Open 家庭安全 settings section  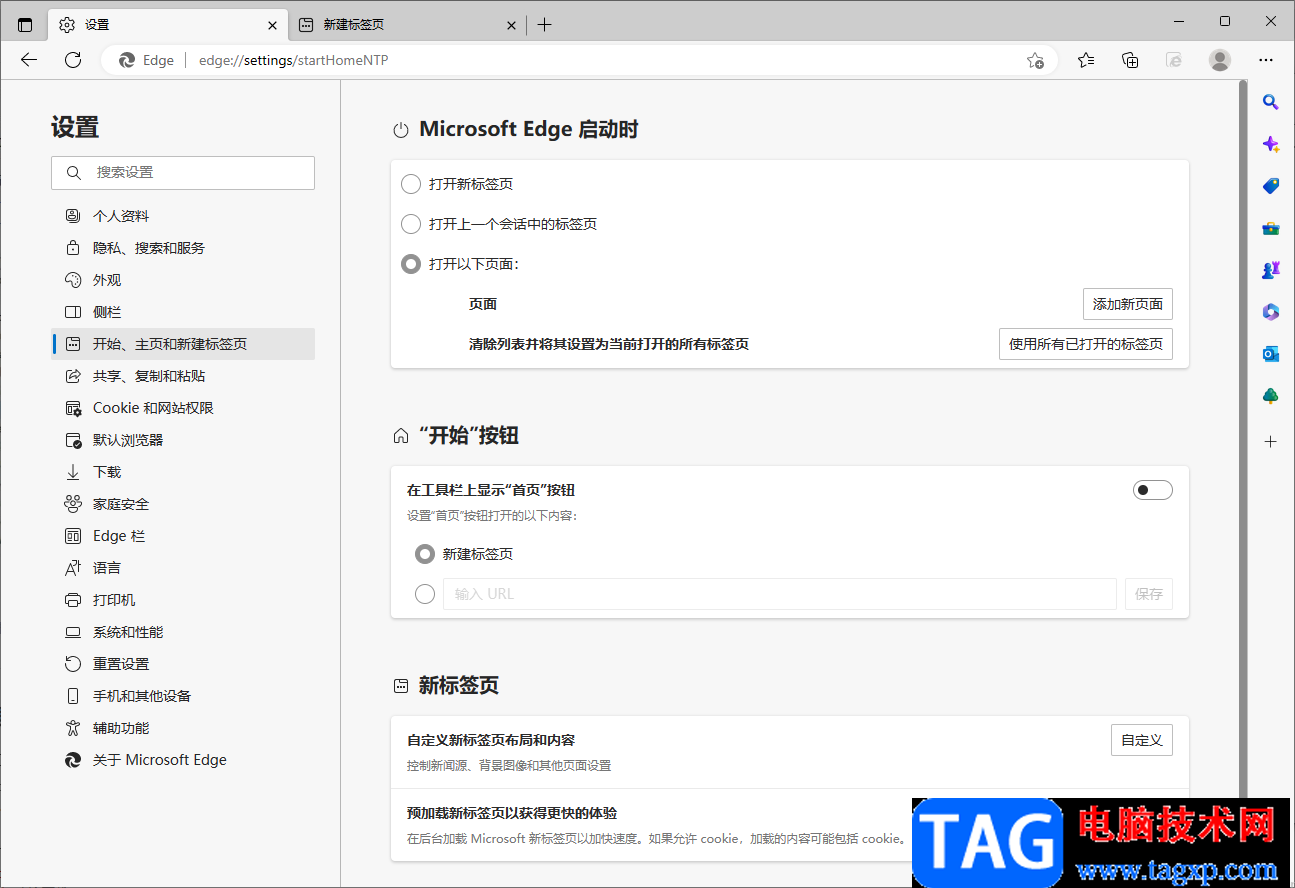click(183, 504)
